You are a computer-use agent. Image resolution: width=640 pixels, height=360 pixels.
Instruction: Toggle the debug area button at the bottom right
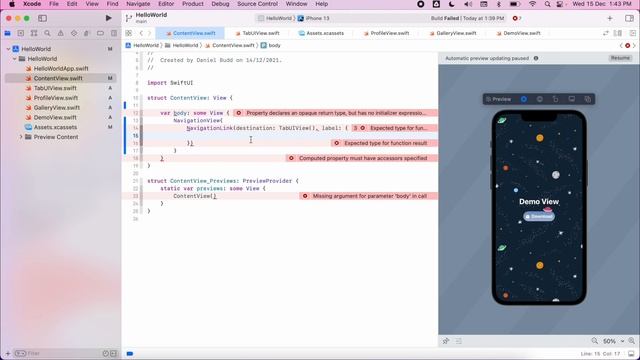[631, 353]
